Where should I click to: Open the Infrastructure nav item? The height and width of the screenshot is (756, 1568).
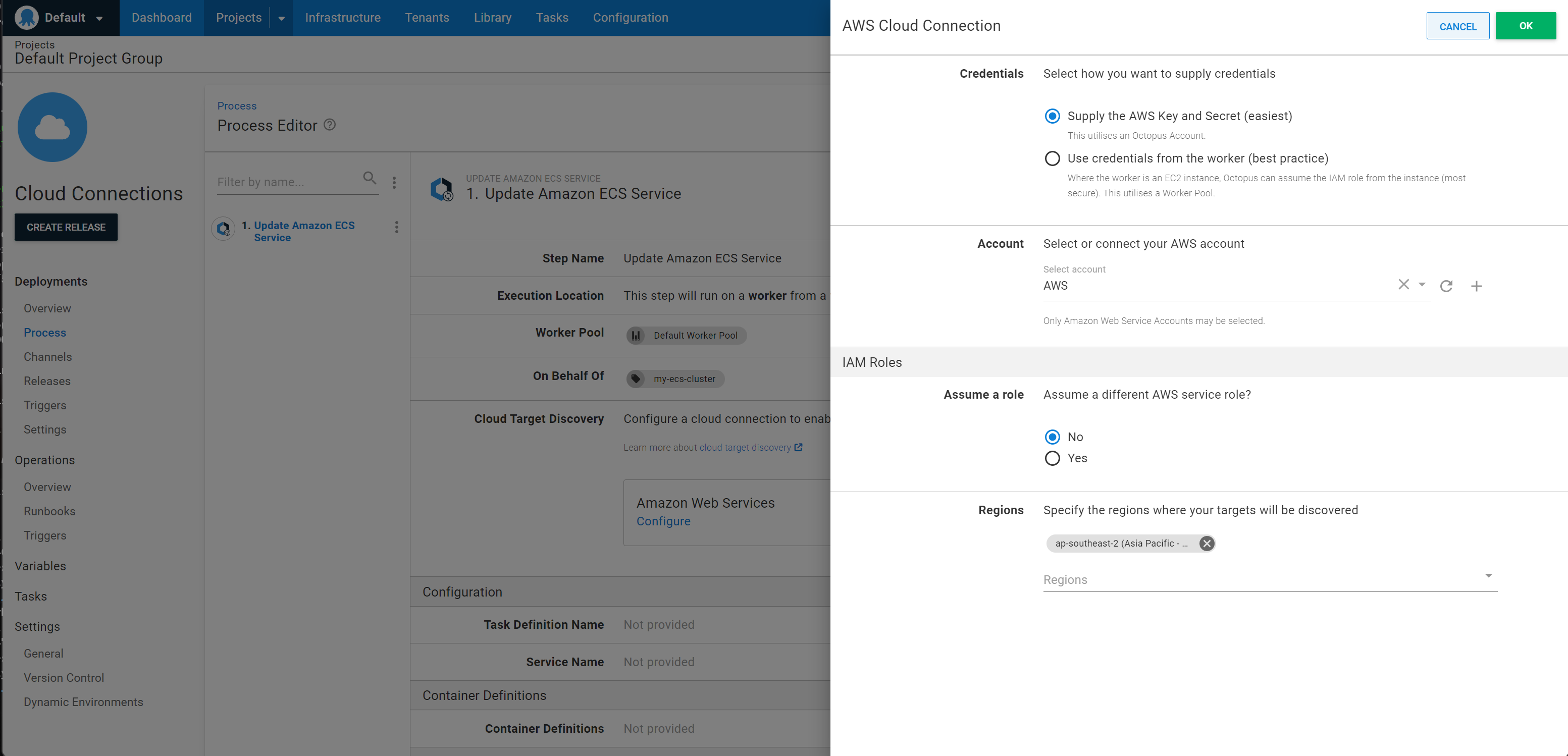343,18
